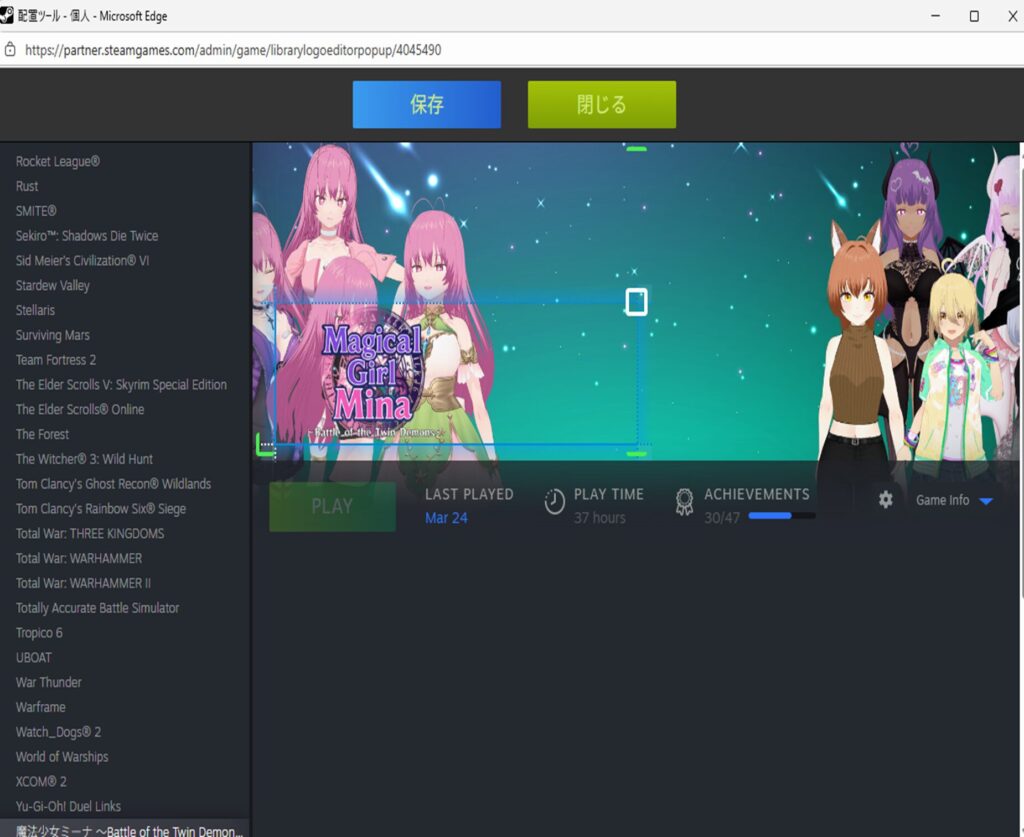The width and height of the screenshot is (1024, 837).
Task: Click the play time clock icon
Action: click(x=555, y=502)
